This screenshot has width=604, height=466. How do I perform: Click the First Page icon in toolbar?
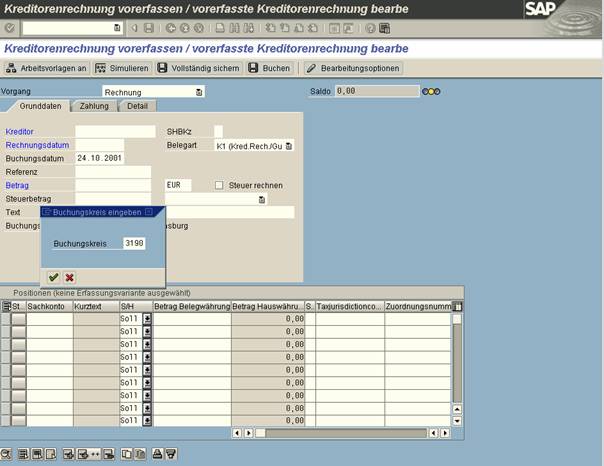[271, 28]
